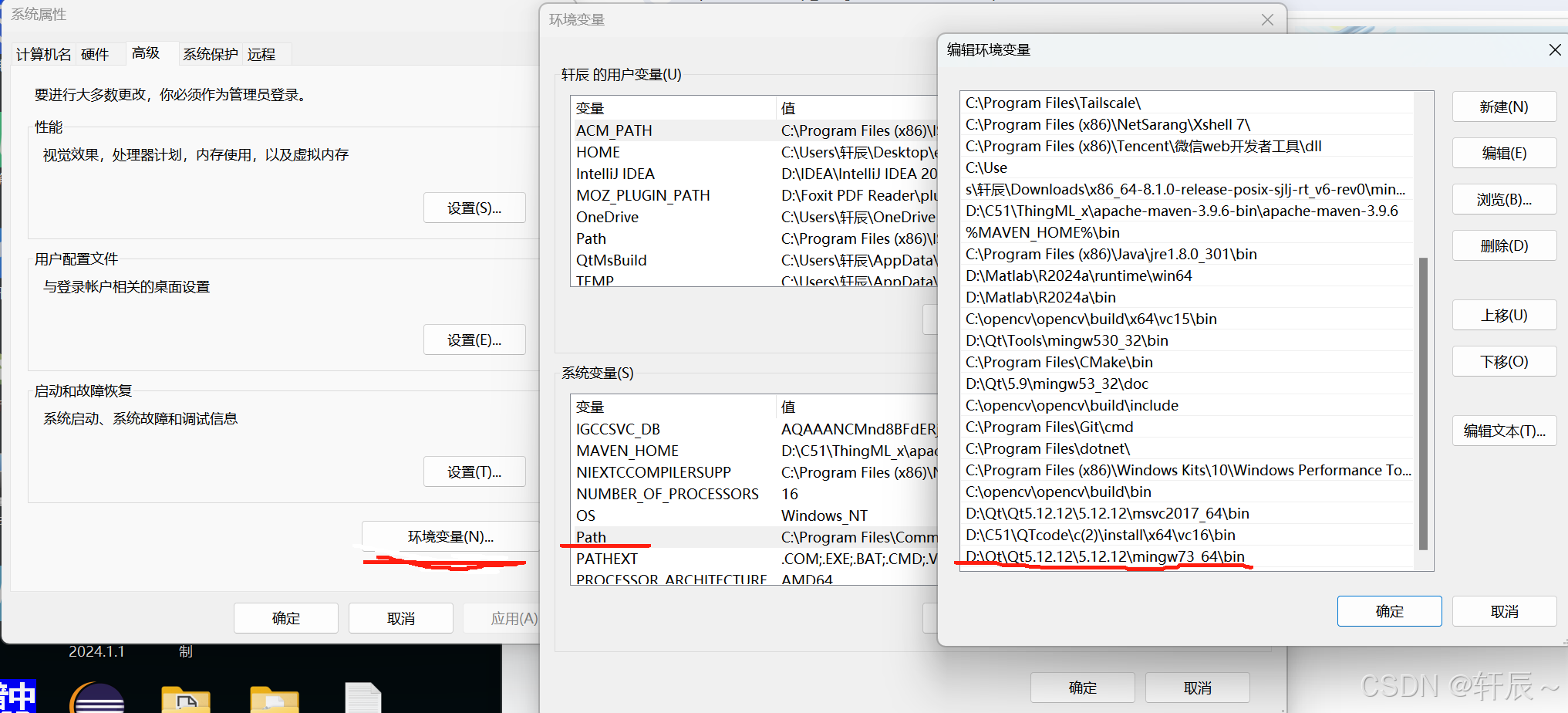
Task: Open startup and recovery 设置(T)...
Action: (x=474, y=471)
